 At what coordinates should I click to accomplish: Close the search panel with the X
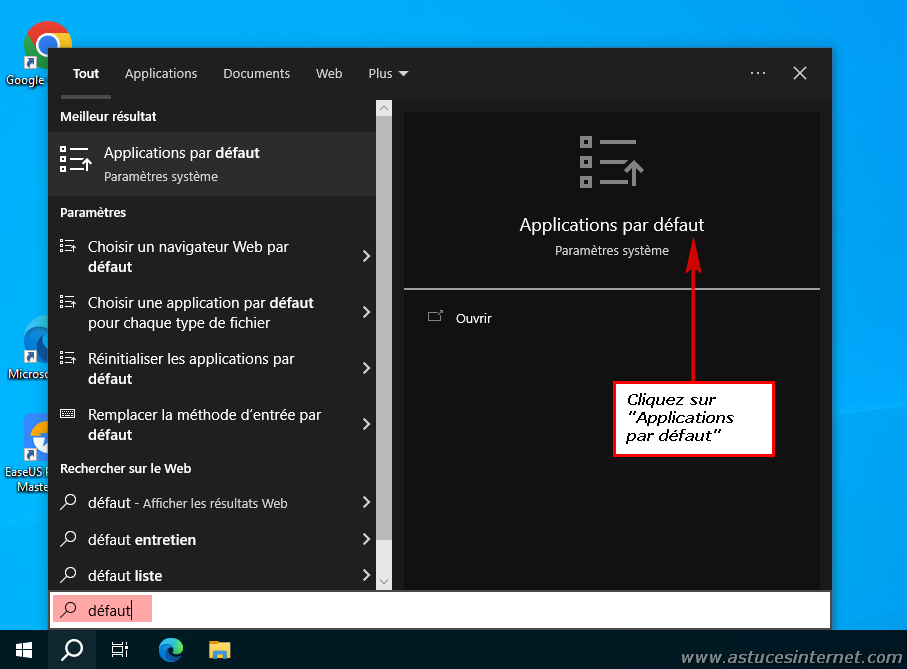pyautogui.click(x=799, y=73)
